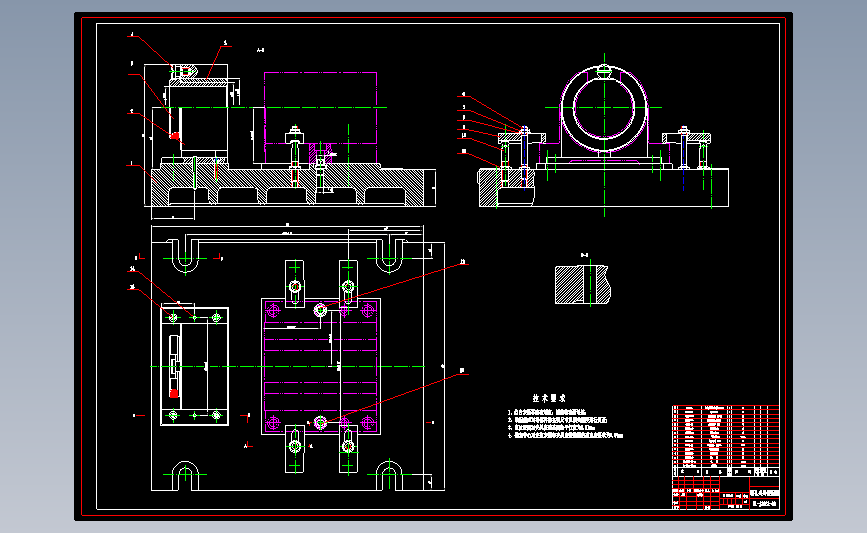The image size is (867, 533).
Task: Click the hatched base plate in front section
Action: tap(291, 187)
